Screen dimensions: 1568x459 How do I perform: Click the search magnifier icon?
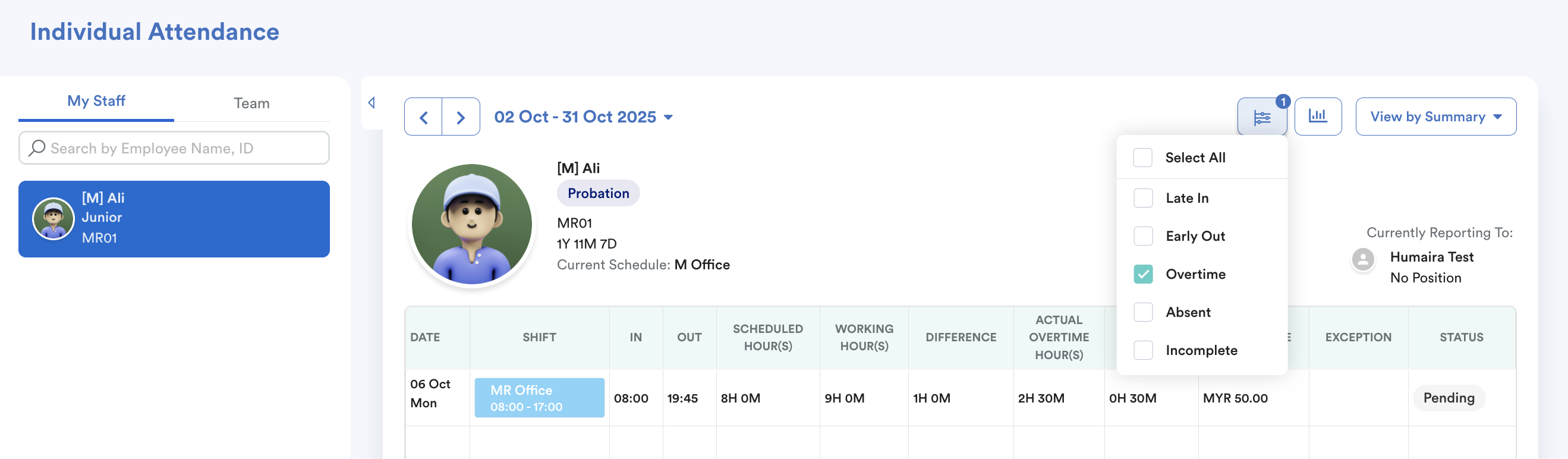tap(37, 148)
